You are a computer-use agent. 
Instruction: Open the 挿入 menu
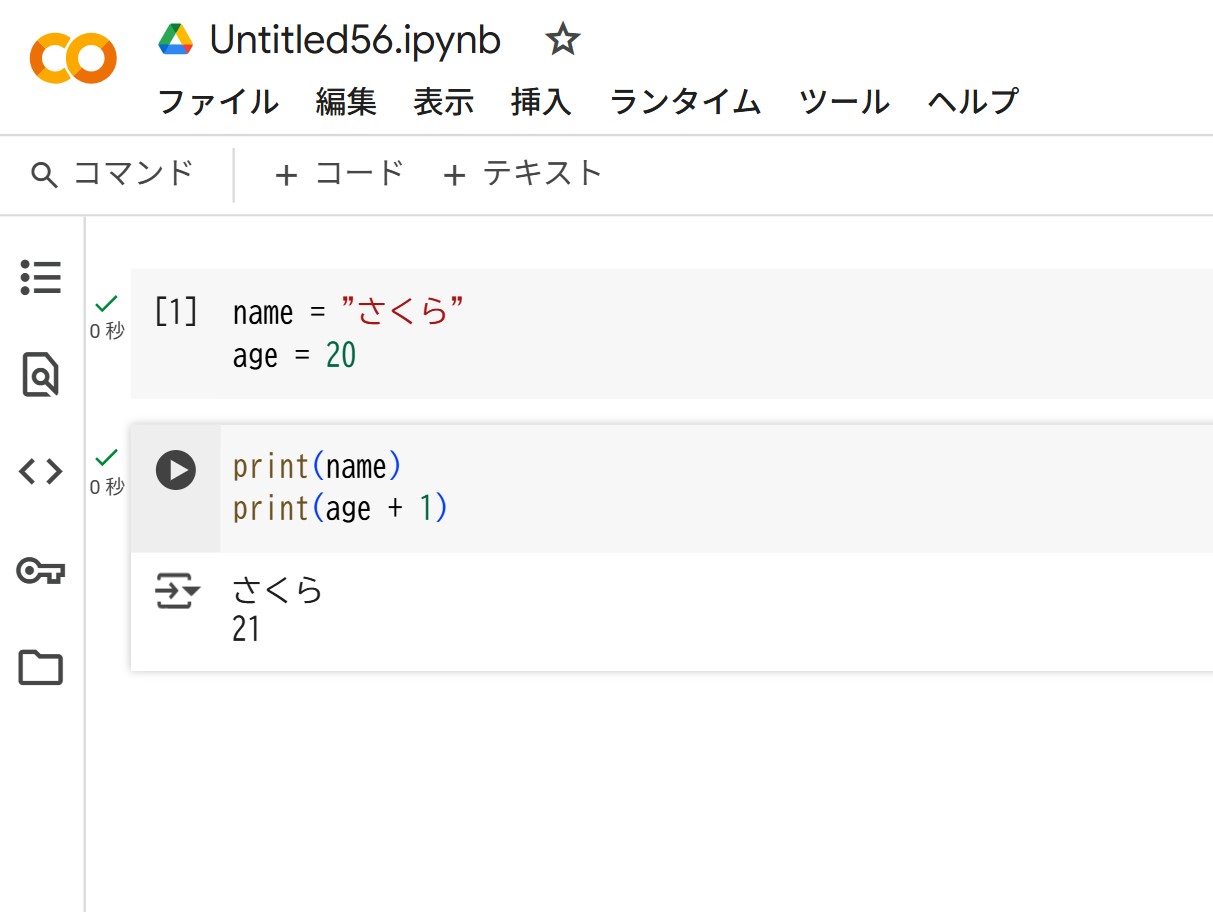[541, 102]
